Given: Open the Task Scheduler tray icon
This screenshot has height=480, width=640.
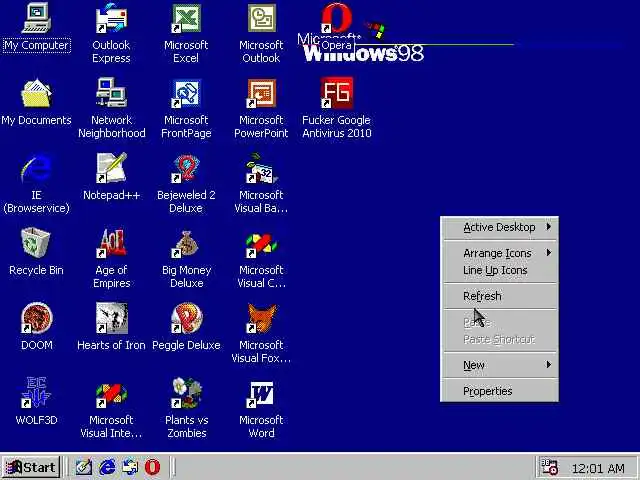Looking at the screenshot, I should coord(549,467).
